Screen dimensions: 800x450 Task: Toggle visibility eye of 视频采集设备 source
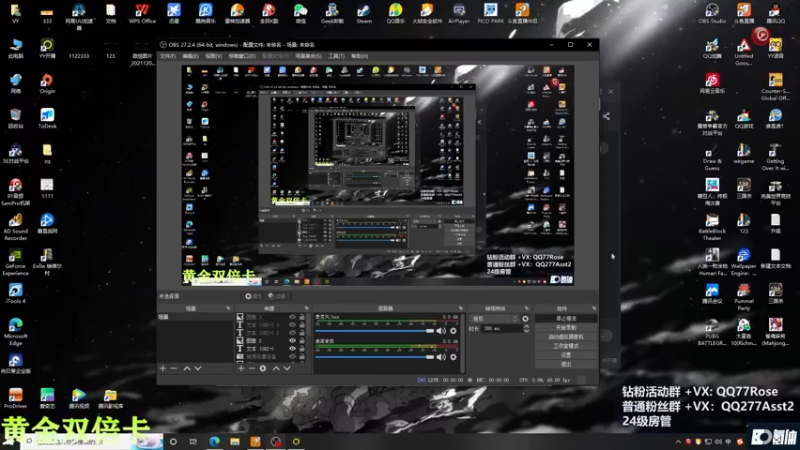pos(292,356)
